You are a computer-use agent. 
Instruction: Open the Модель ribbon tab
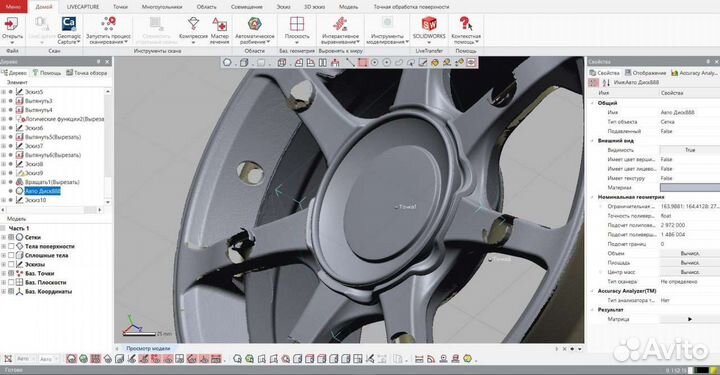click(349, 7)
